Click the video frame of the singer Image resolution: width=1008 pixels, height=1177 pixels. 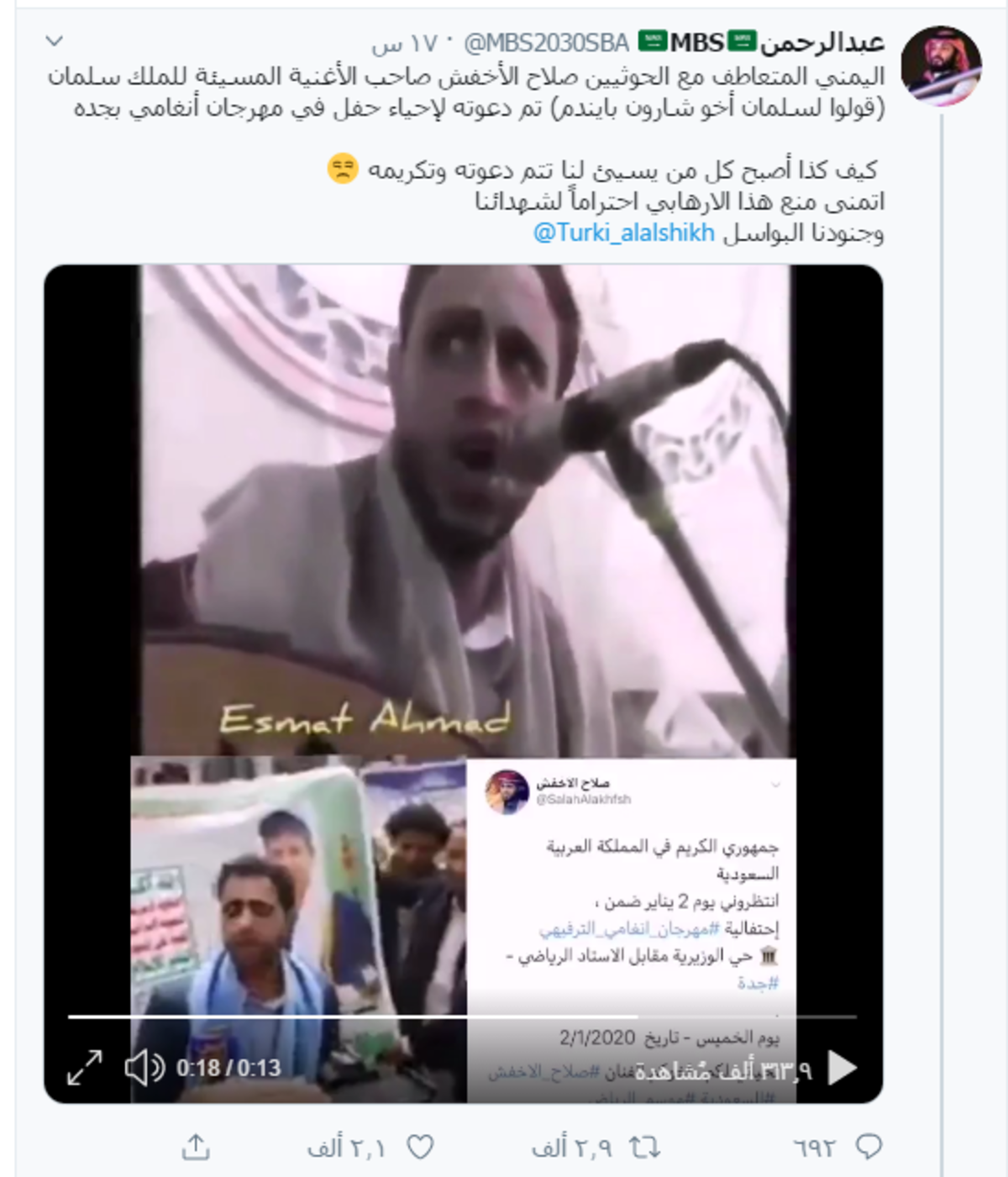click(x=465, y=511)
